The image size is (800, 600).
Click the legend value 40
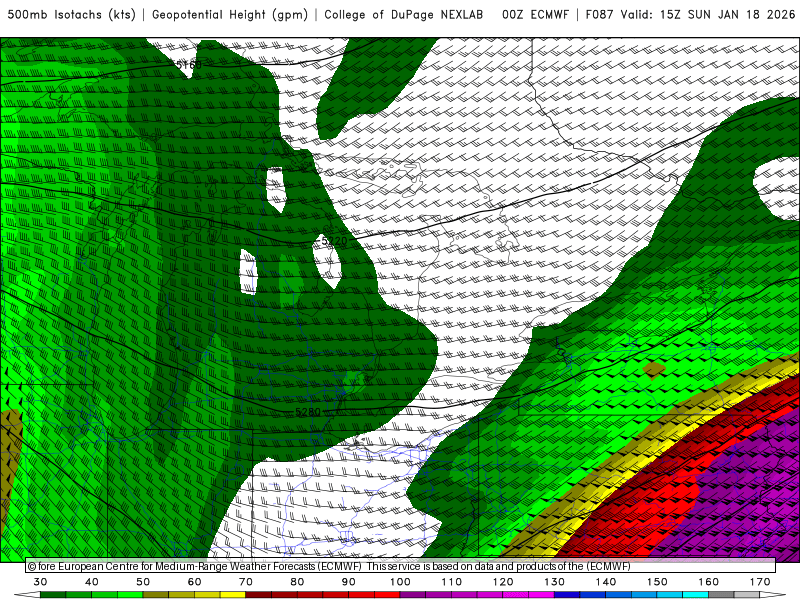click(x=92, y=582)
